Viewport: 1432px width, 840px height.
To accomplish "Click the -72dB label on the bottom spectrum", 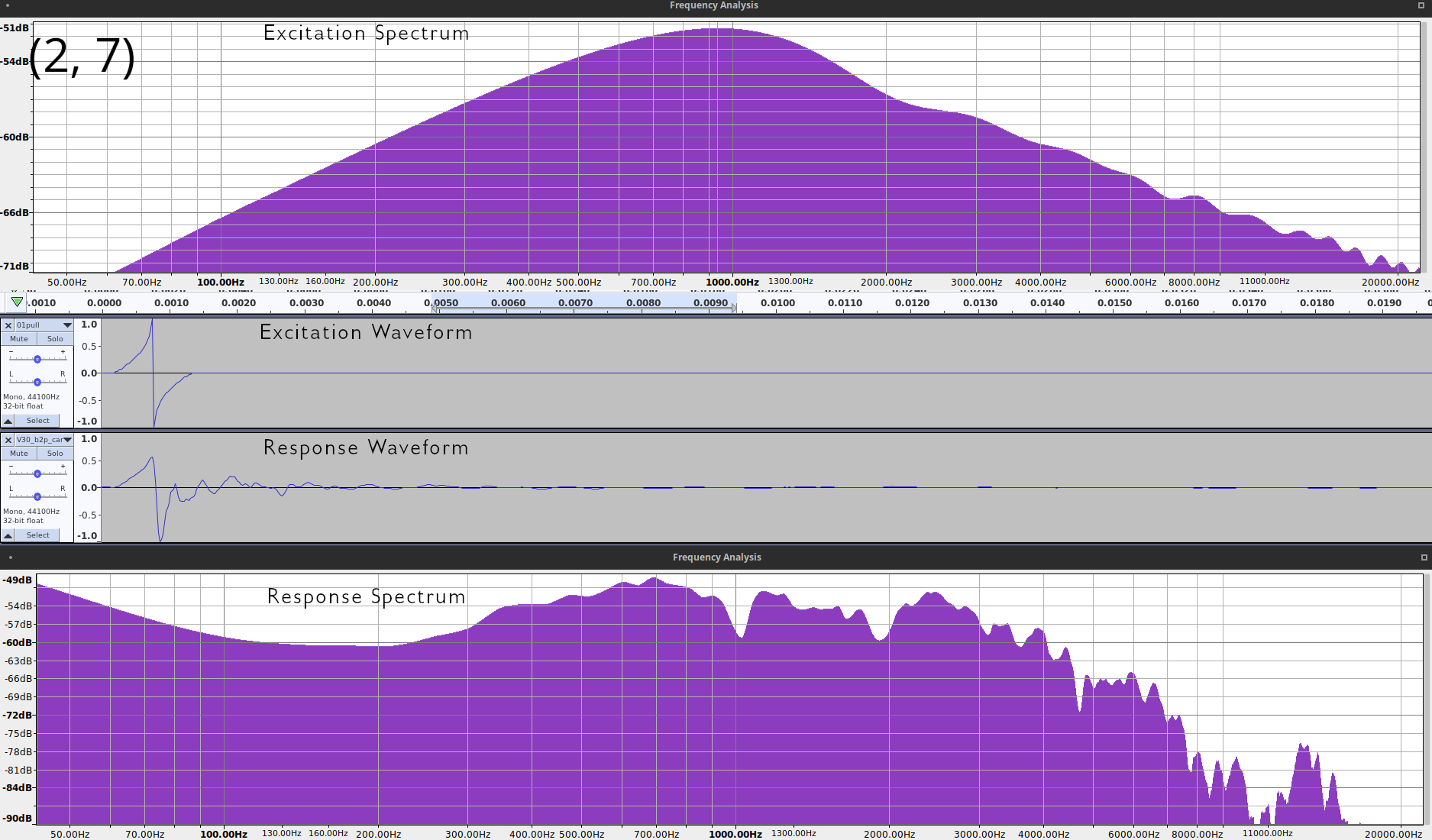I will (18, 716).
